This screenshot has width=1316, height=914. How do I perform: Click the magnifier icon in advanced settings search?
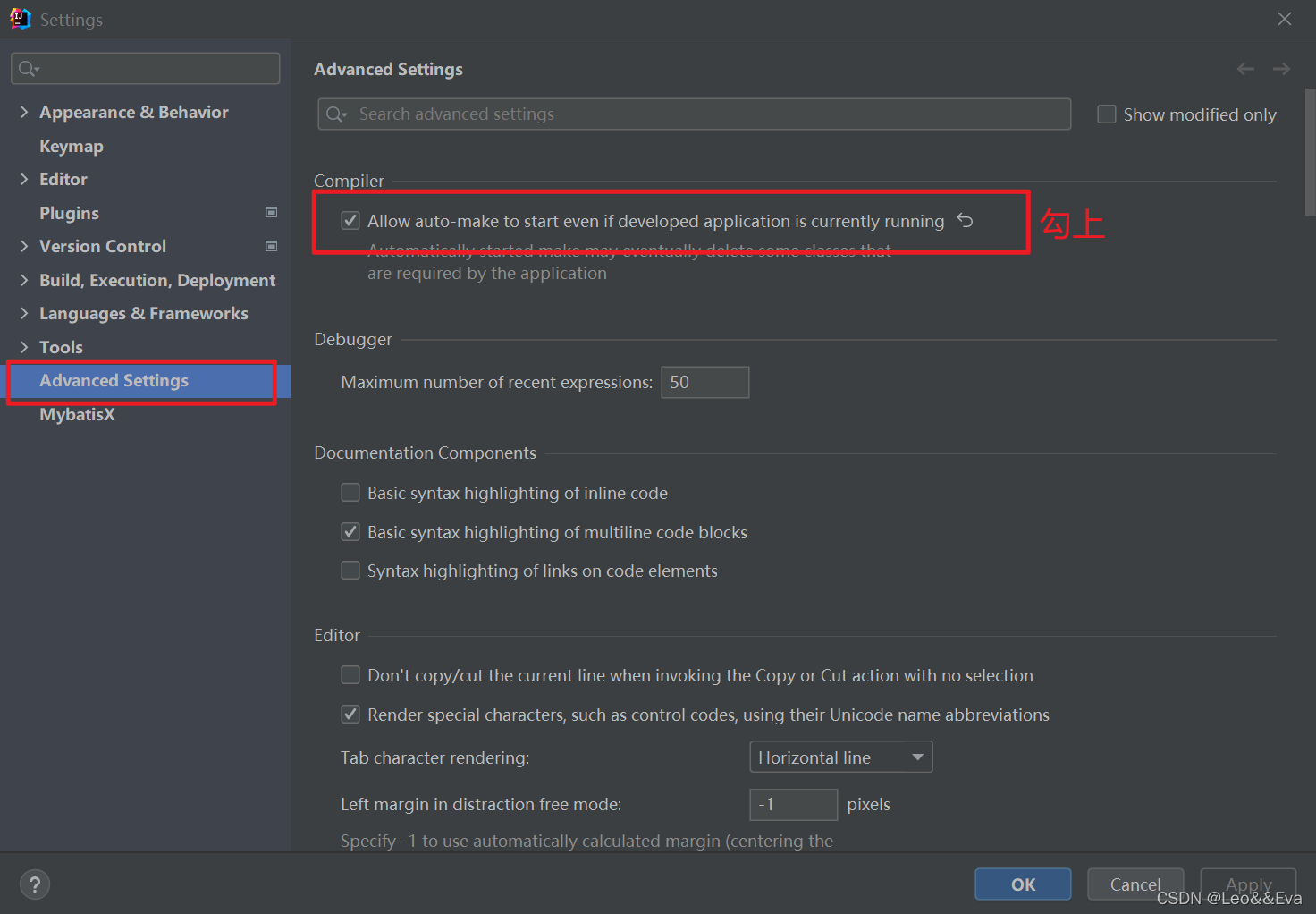tap(336, 114)
